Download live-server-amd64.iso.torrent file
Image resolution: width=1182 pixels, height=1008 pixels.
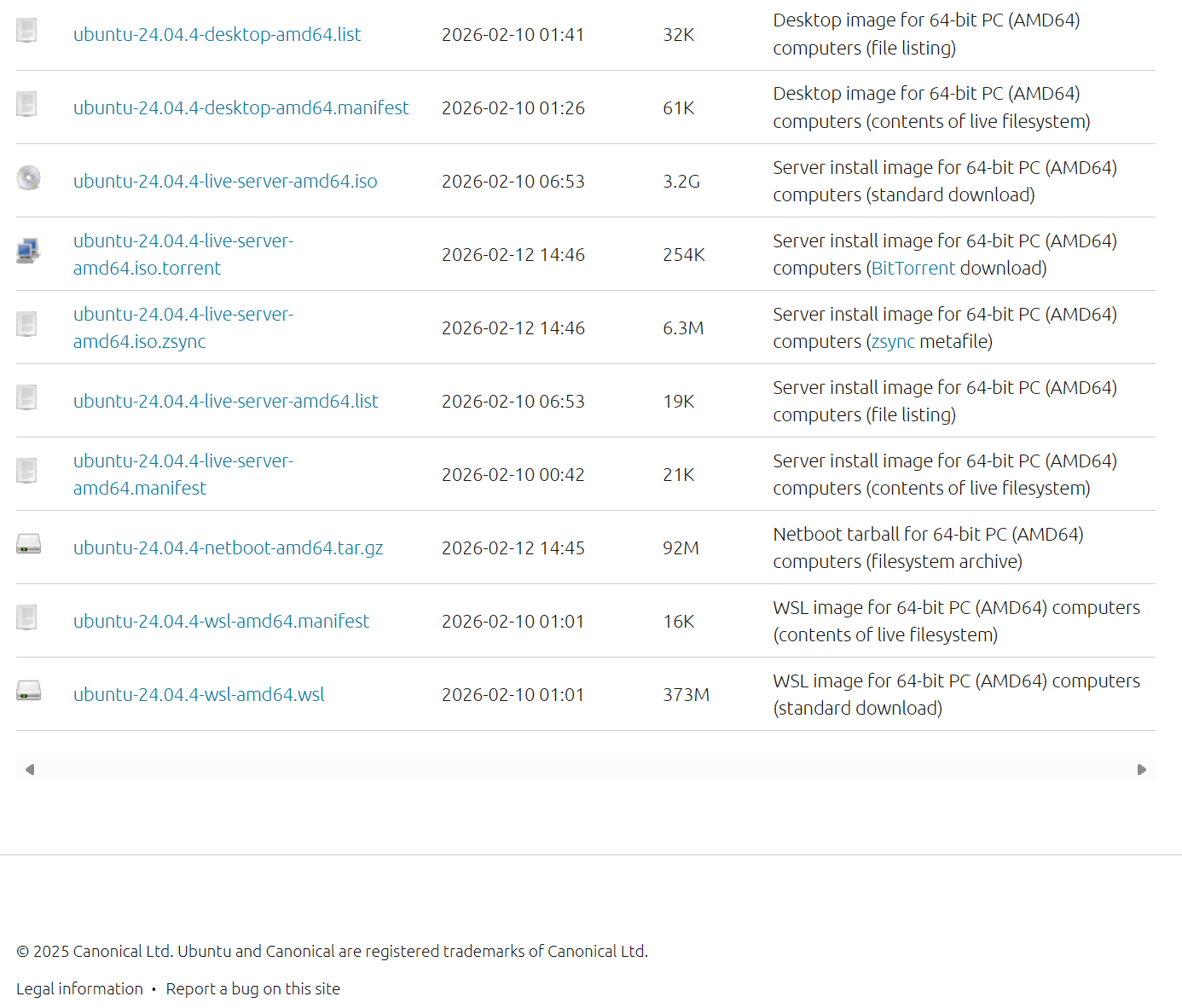point(183,254)
